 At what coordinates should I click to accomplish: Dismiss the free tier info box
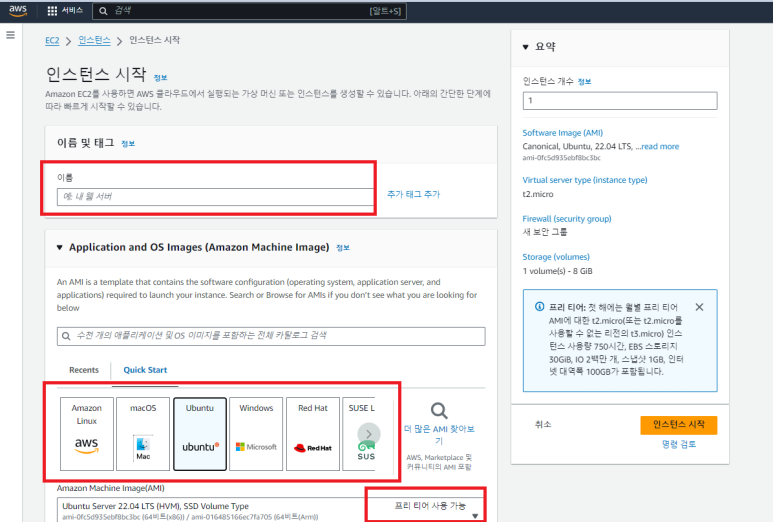(699, 307)
